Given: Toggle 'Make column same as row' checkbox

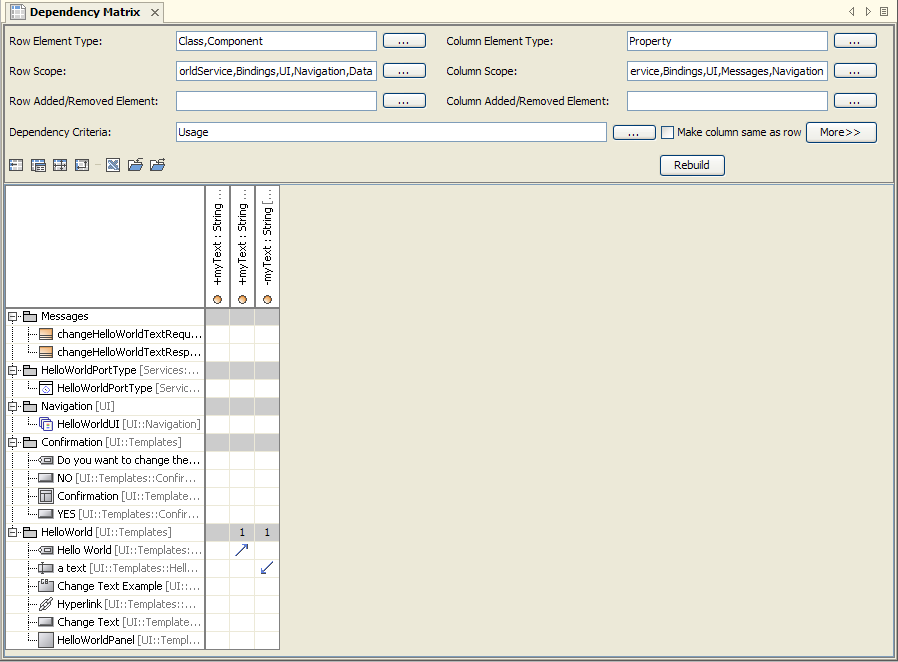Looking at the screenshot, I should click(x=668, y=132).
